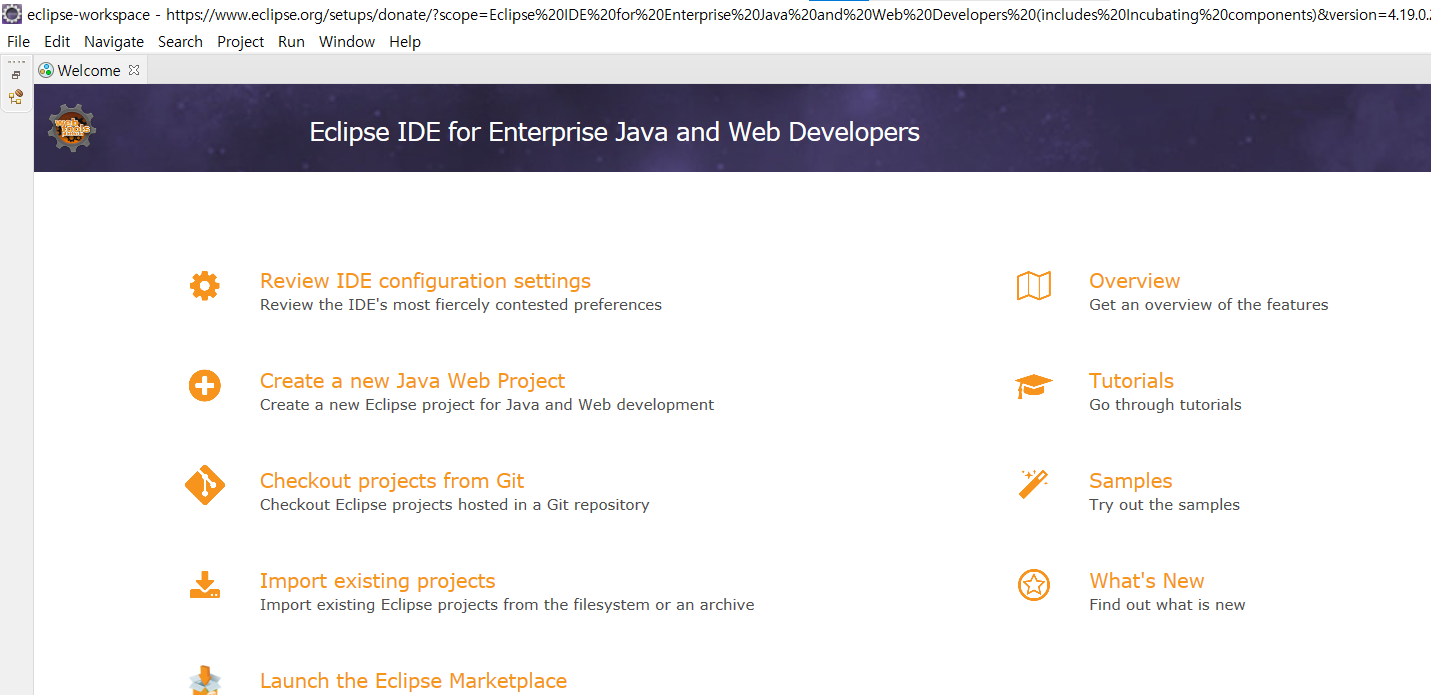Open the Edit menu

click(57, 42)
